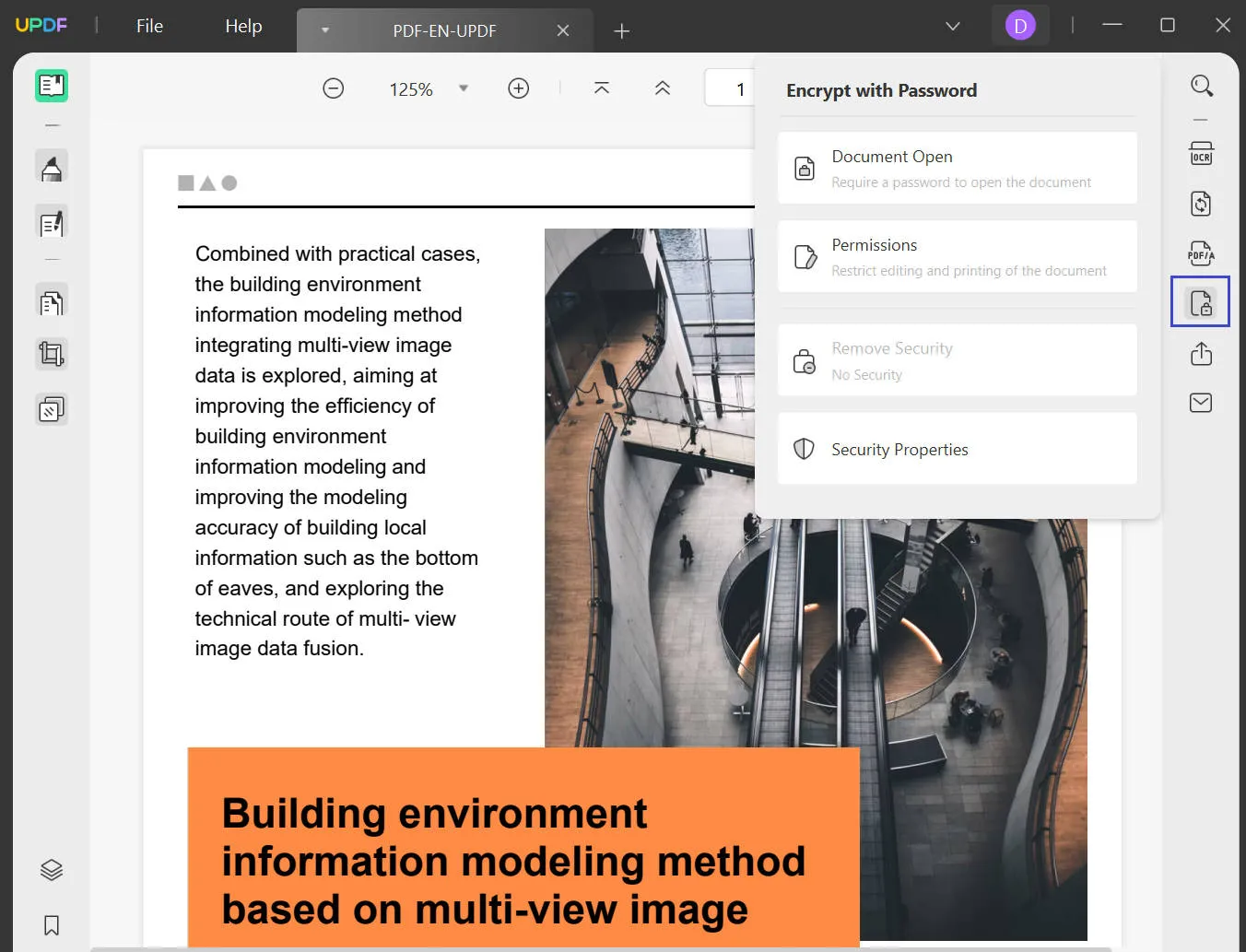Expand the zoom level dropdown arrow
The height and width of the screenshot is (952, 1246).
pos(464,88)
